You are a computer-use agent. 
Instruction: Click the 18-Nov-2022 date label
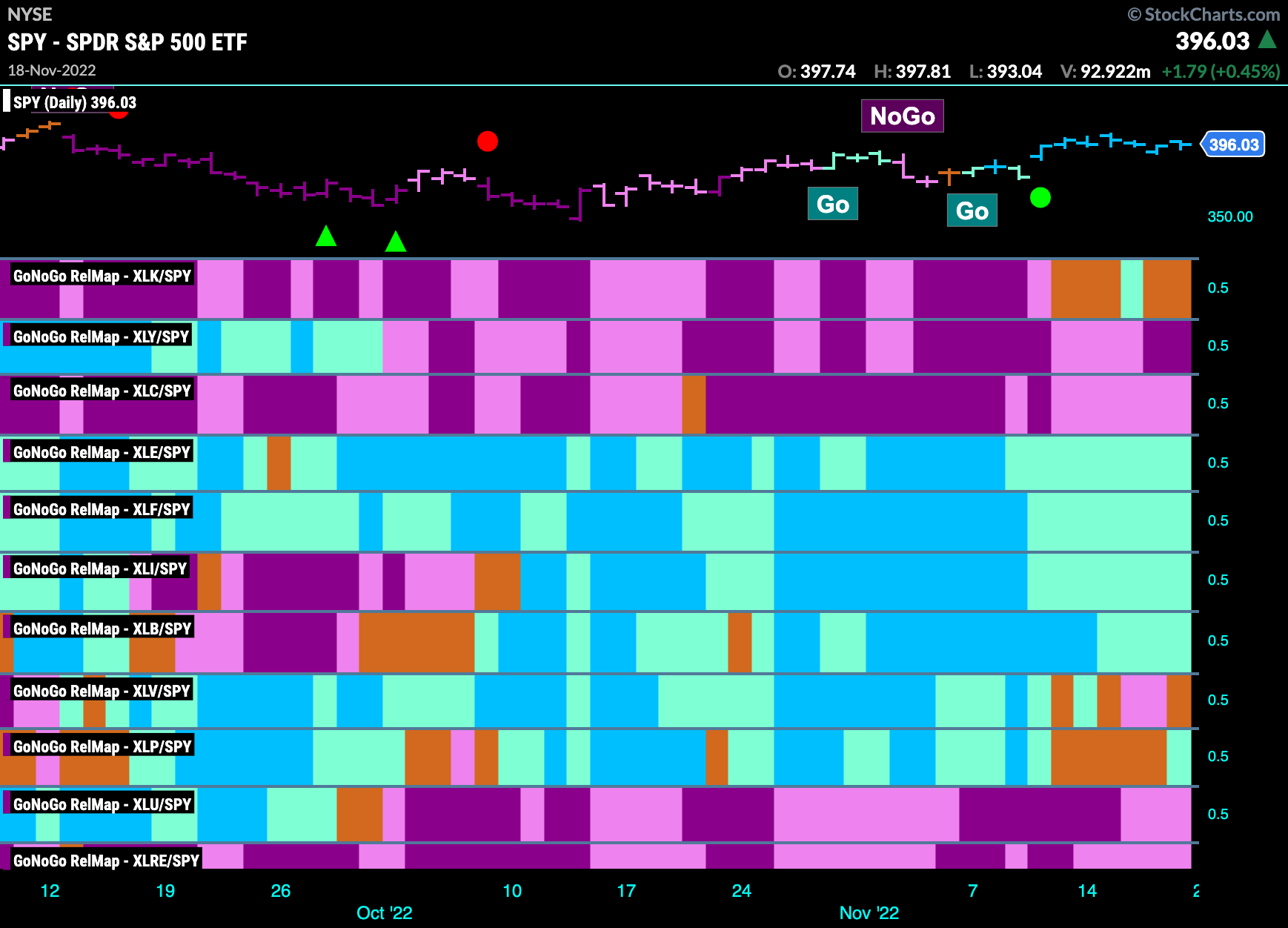[52, 70]
